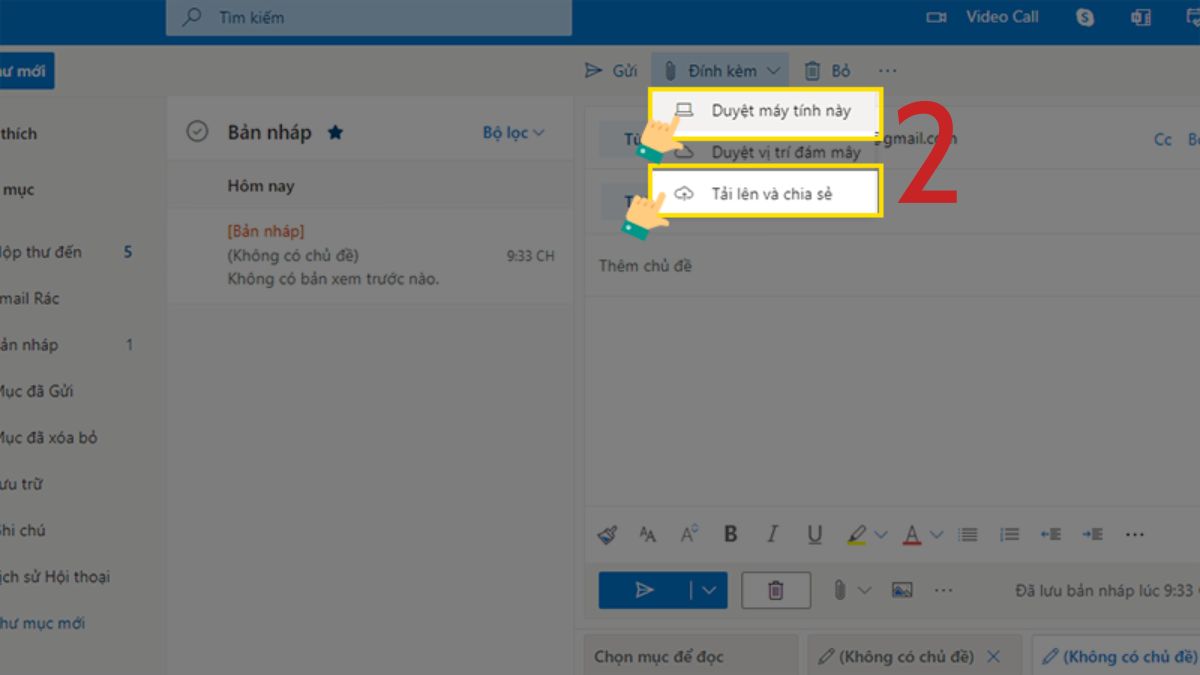This screenshot has width=1200, height=675.
Task: Toggle the select-all circle beside Bản nháp
Action: (x=198, y=132)
